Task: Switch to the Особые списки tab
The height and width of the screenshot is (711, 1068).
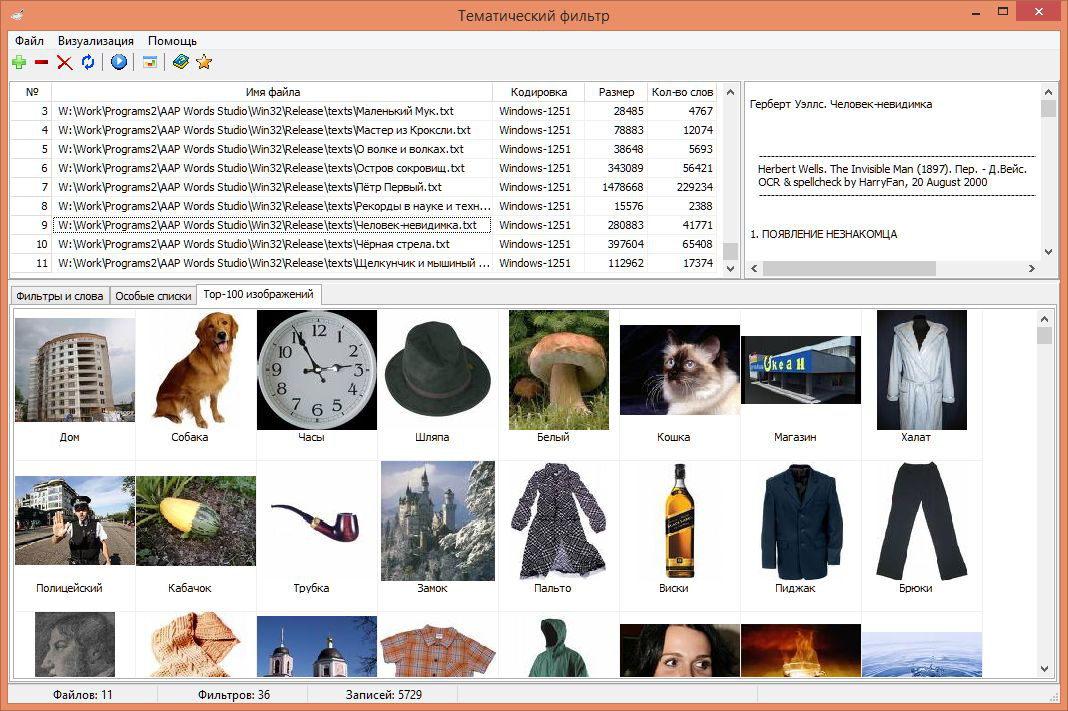Action: coord(152,296)
